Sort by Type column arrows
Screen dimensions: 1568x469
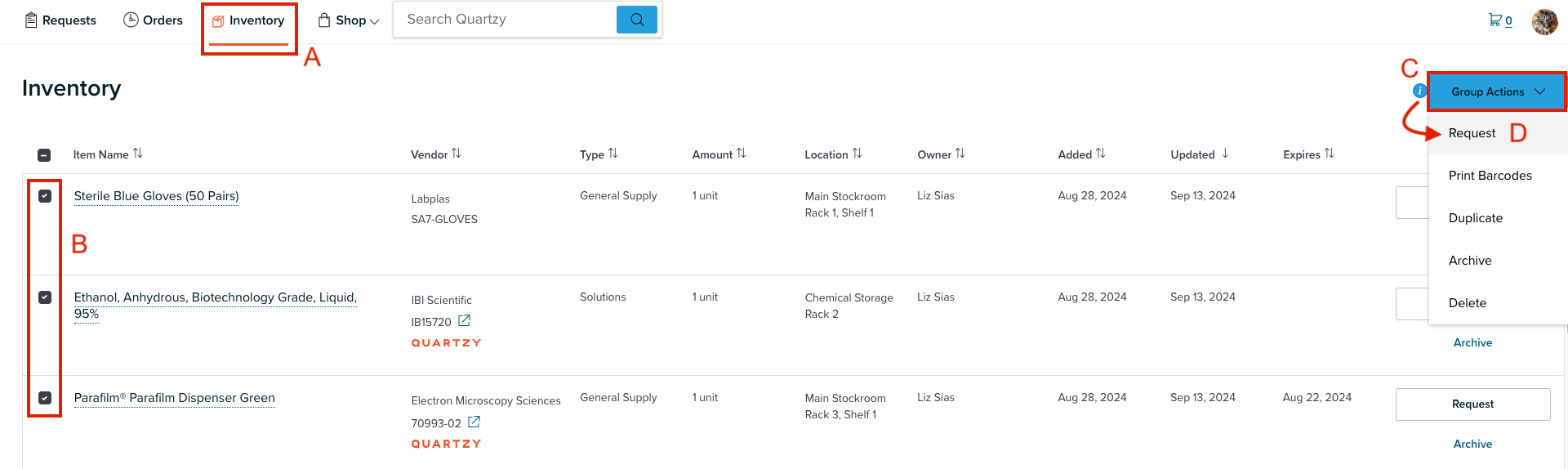[613, 154]
